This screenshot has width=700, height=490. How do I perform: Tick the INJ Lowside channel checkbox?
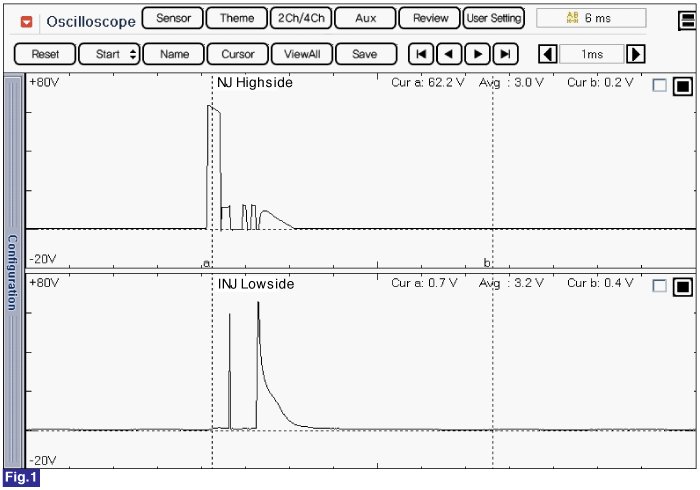coord(659,286)
